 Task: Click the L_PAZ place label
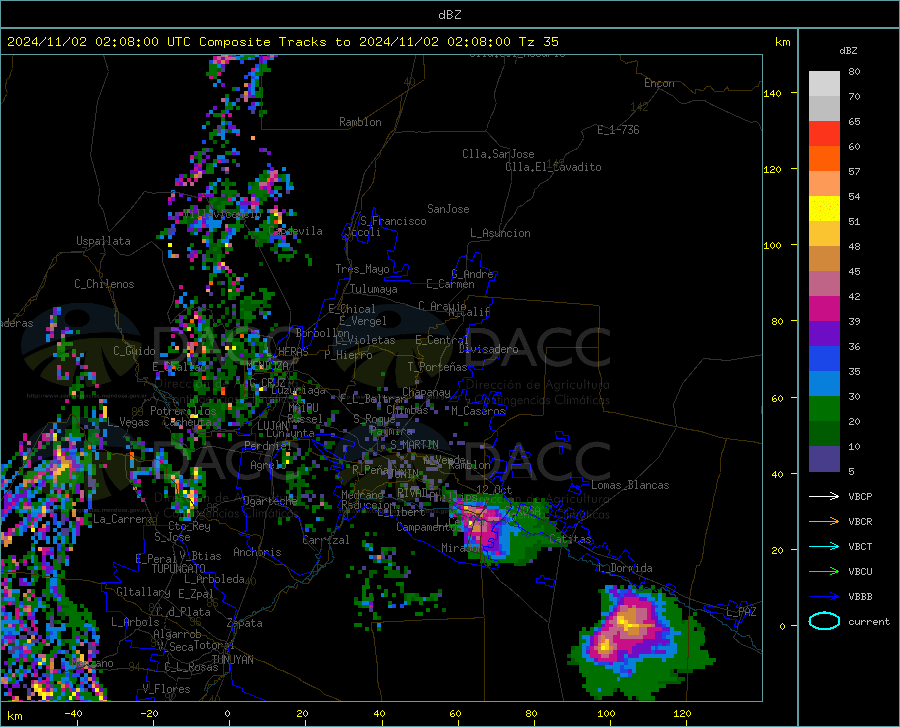741,612
